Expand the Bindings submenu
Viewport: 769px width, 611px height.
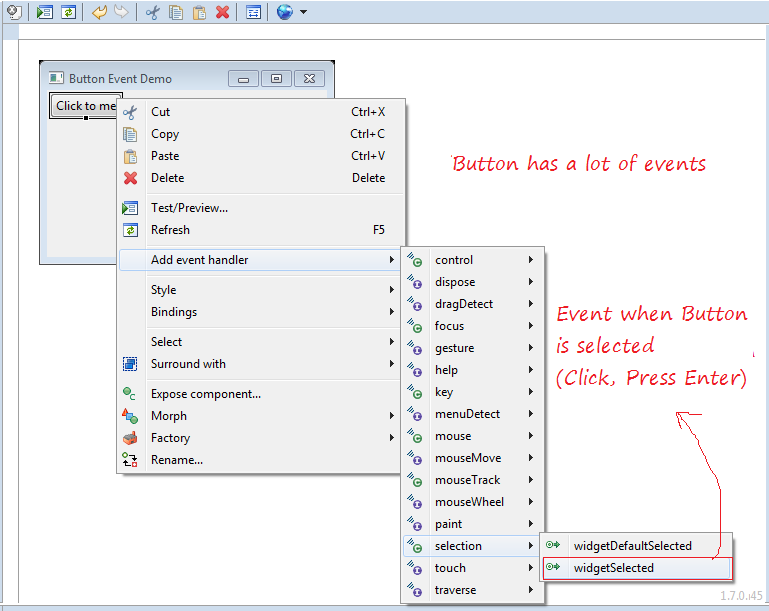click(x=259, y=312)
